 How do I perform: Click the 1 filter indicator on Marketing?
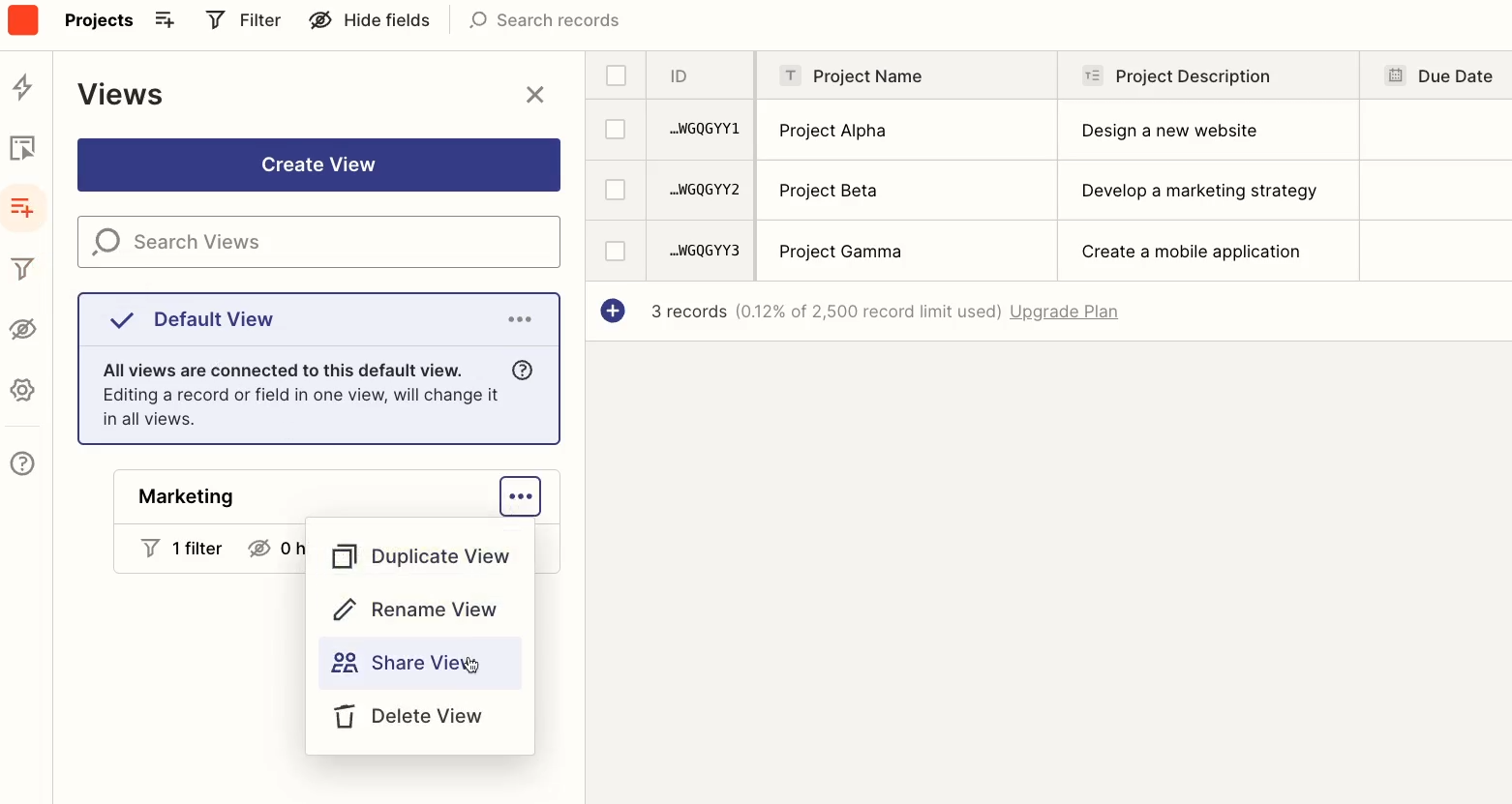[182, 549]
